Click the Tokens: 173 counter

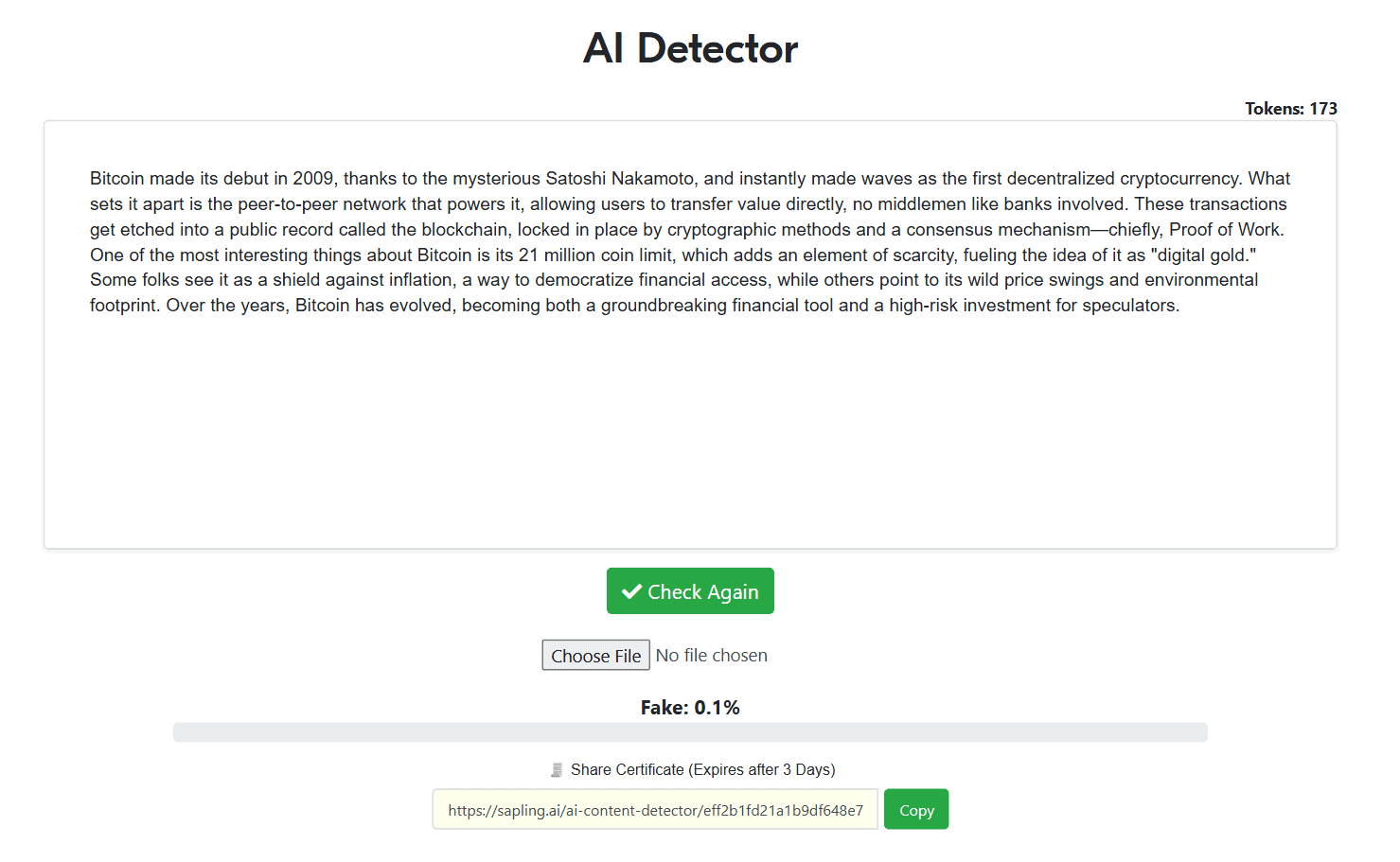(1290, 109)
